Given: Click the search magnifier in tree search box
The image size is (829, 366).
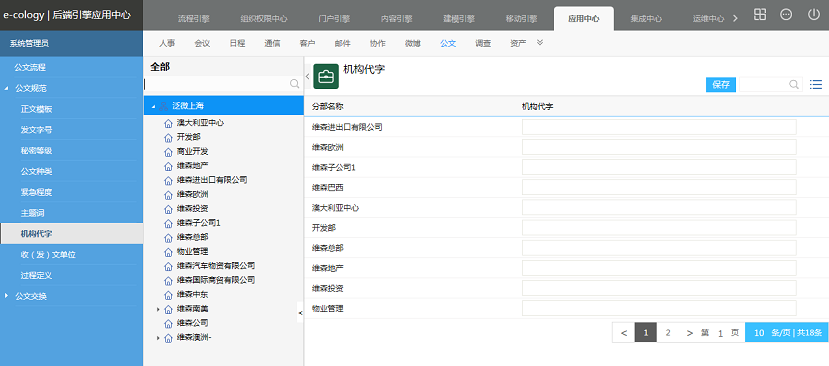Looking at the screenshot, I should (x=294, y=84).
